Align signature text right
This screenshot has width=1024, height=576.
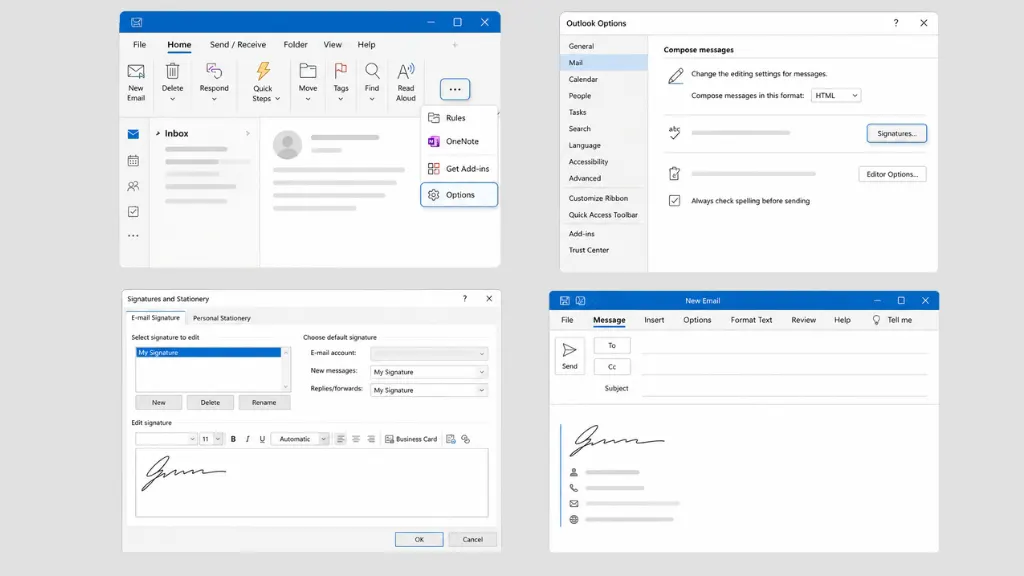371,440
